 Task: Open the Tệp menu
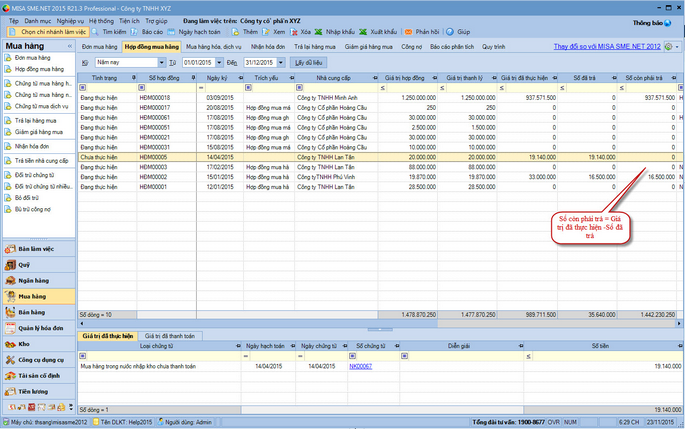(14, 21)
